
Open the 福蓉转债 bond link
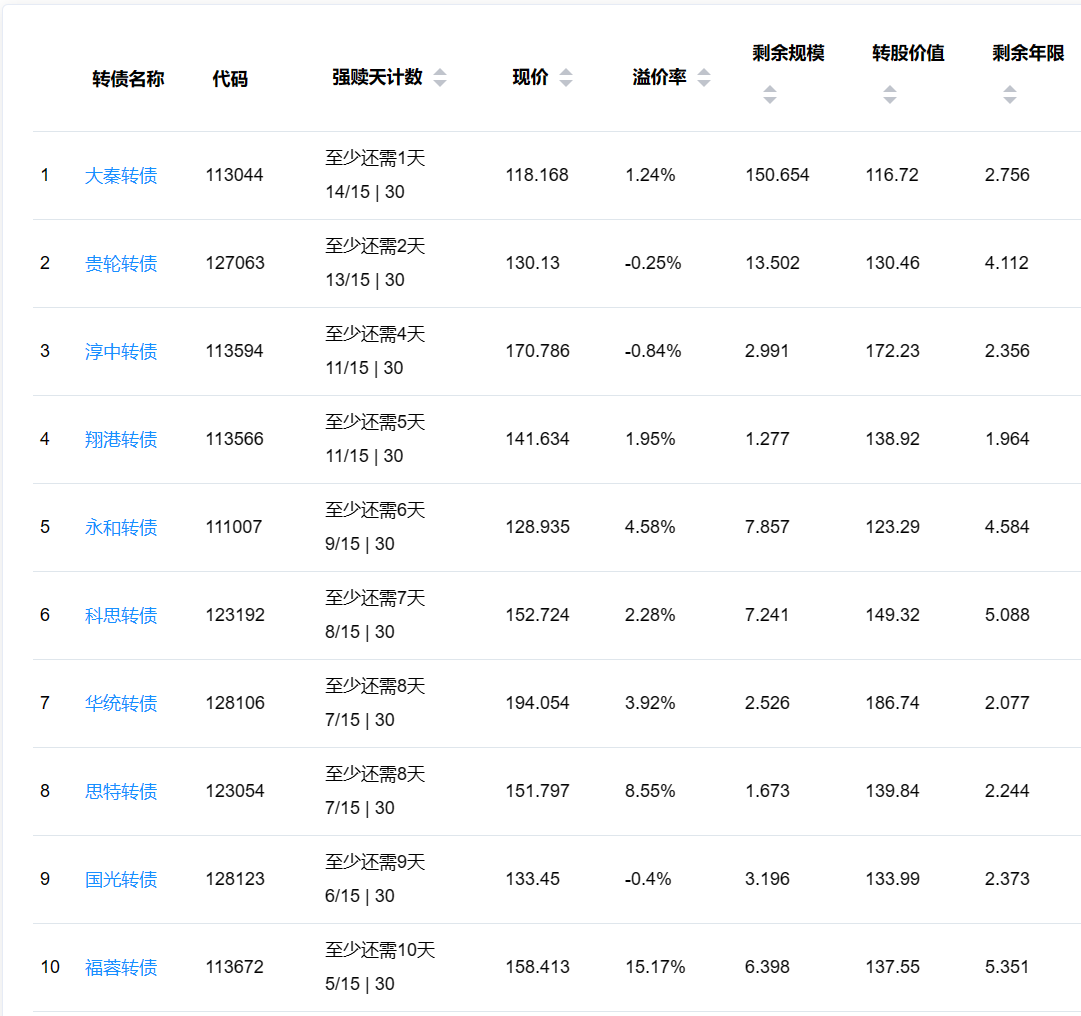[121, 968]
